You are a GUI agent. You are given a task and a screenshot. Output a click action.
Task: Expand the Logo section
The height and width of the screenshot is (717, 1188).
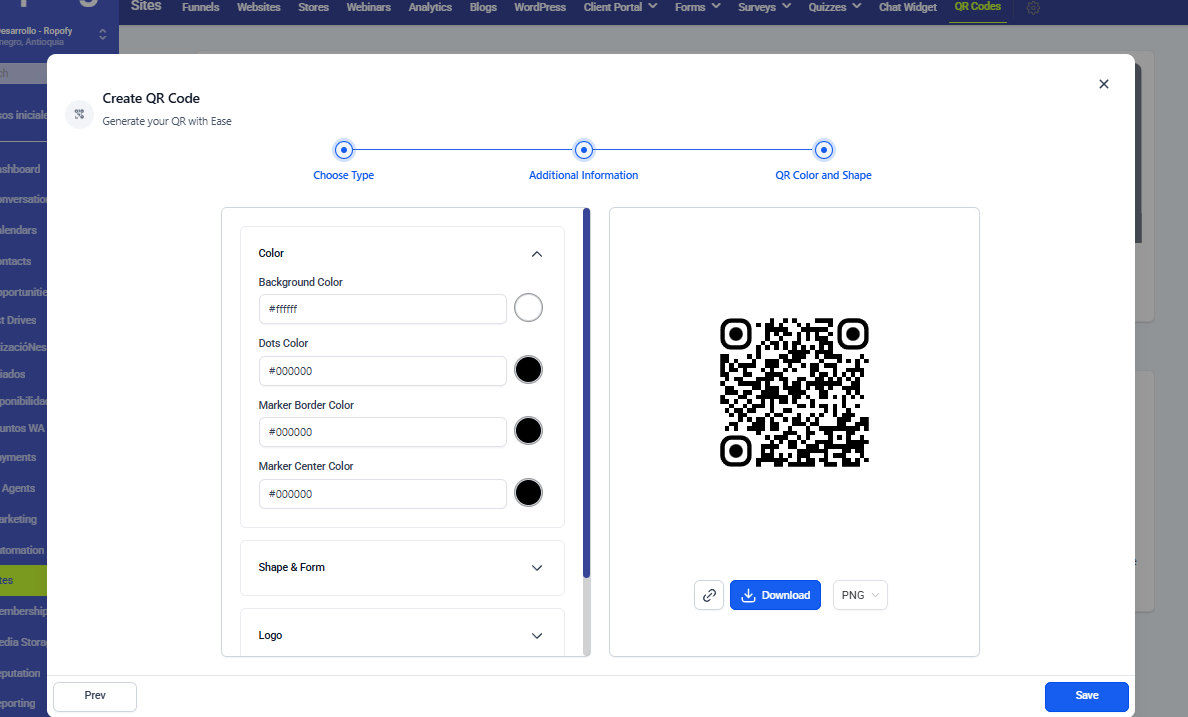[x=537, y=636]
